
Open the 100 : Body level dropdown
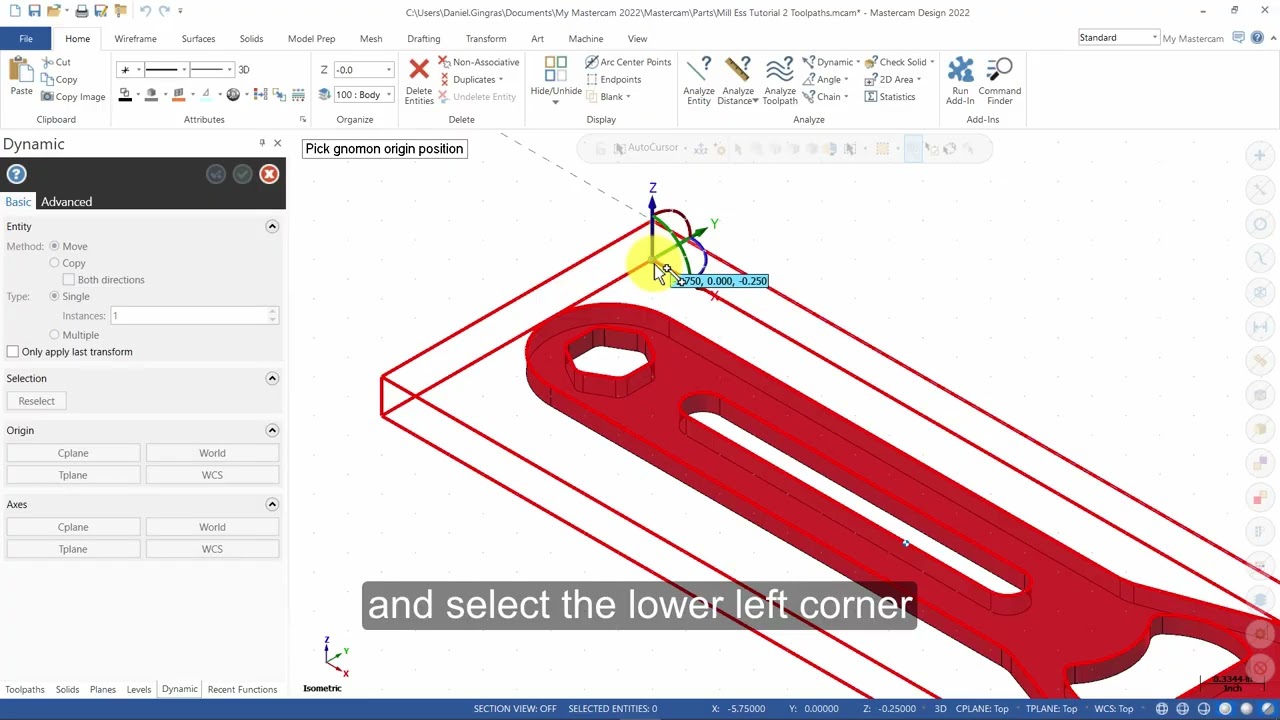pos(389,95)
